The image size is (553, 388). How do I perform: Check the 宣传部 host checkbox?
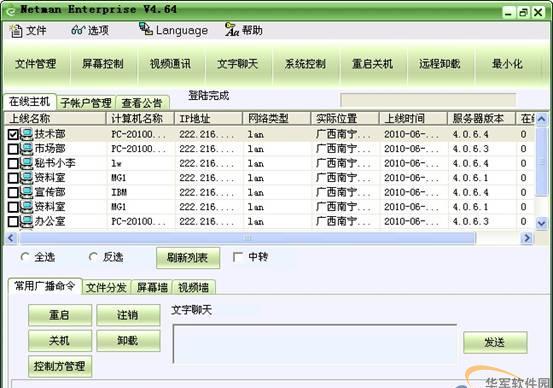(13, 192)
